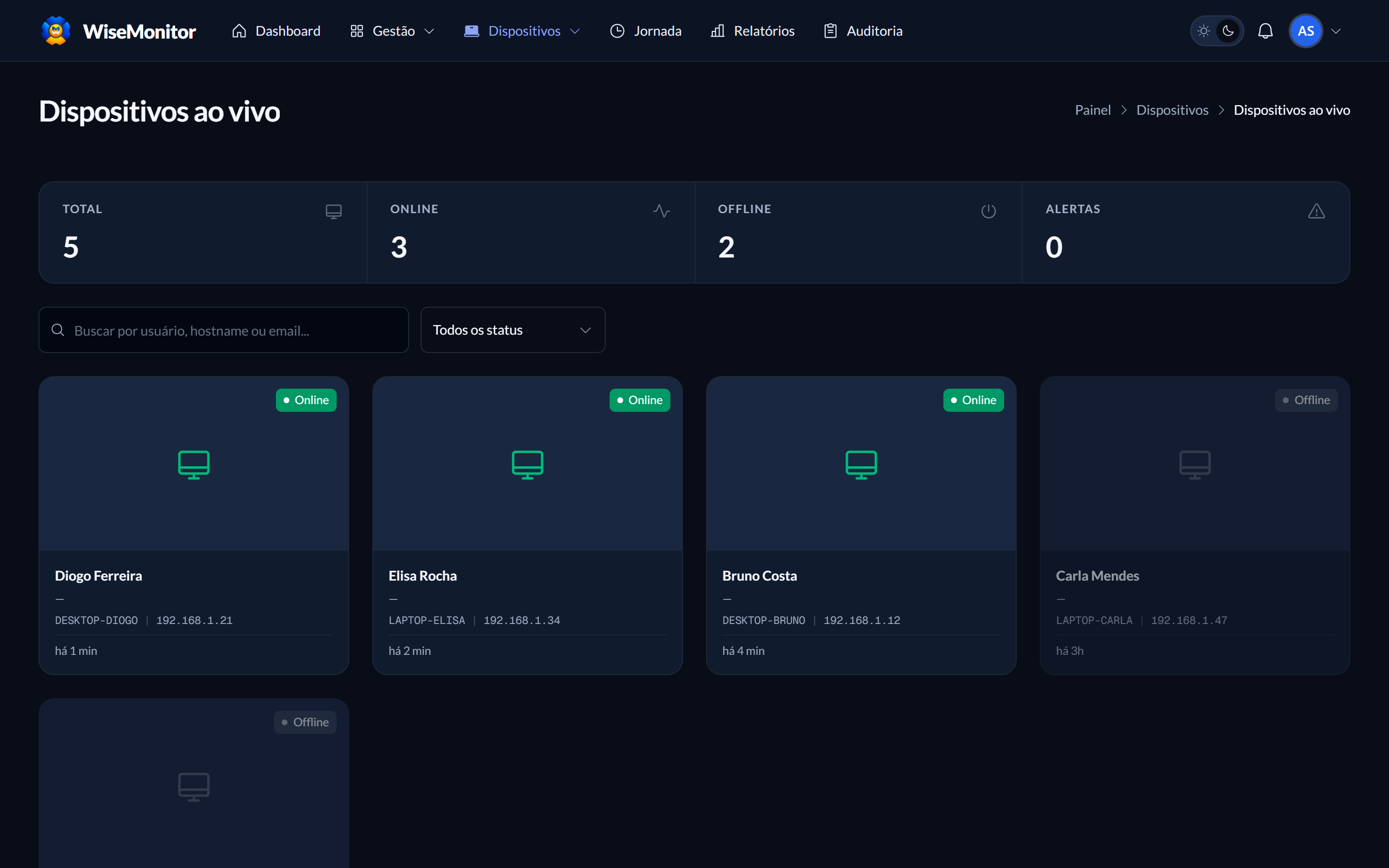
Task: Switch to dark theme moon icon
Action: pyautogui.click(x=1228, y=31)
